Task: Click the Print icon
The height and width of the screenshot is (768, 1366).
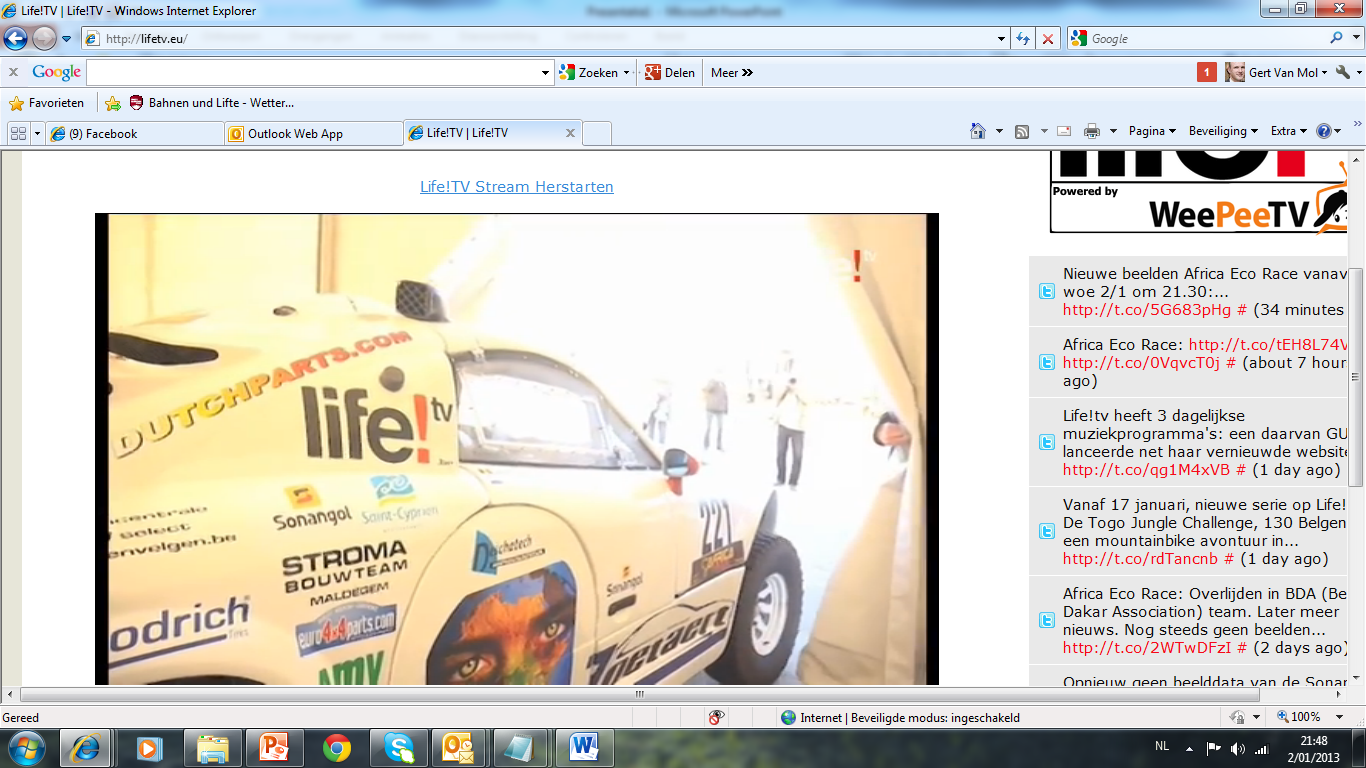Action: tap(1092, 131)
